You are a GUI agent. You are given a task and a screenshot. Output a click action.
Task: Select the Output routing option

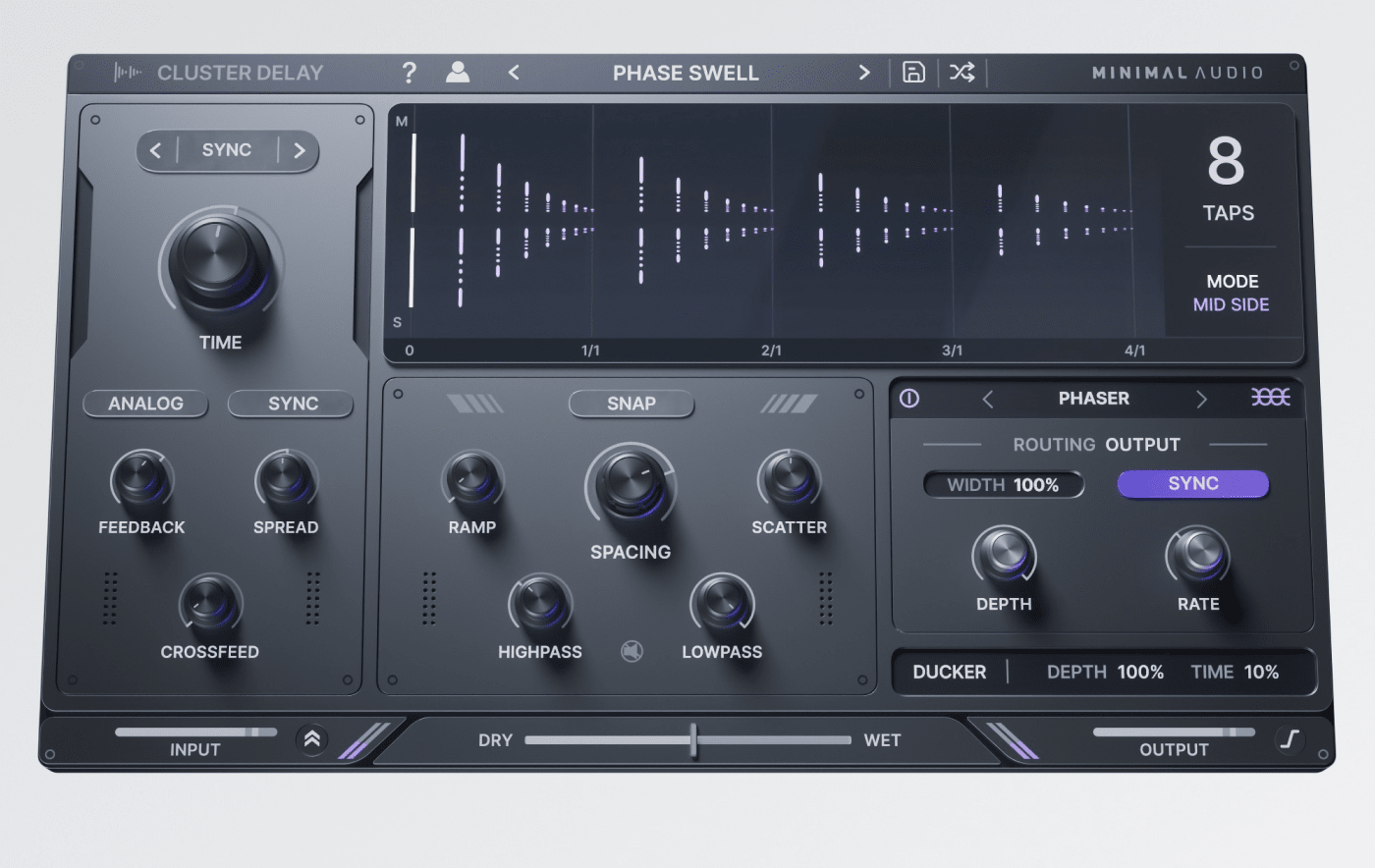tap(1143, 445)
